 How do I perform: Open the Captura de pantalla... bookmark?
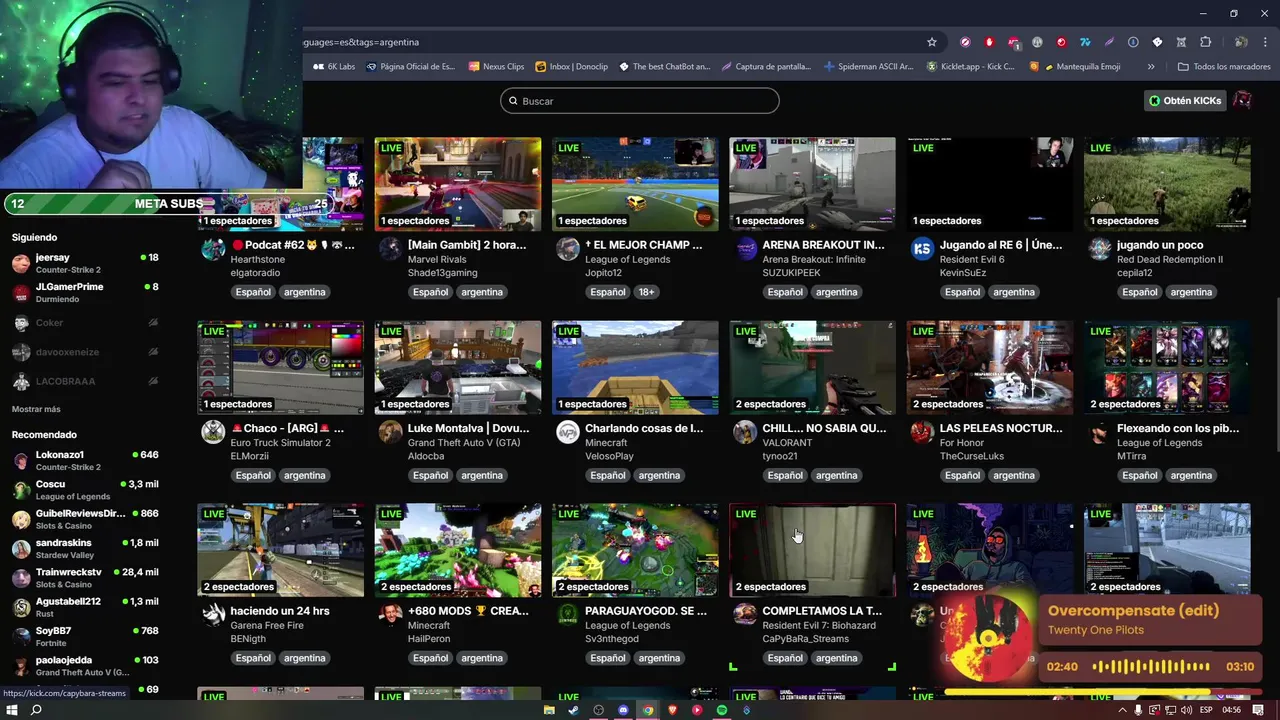pyautogui.click(x=766, y=67)
